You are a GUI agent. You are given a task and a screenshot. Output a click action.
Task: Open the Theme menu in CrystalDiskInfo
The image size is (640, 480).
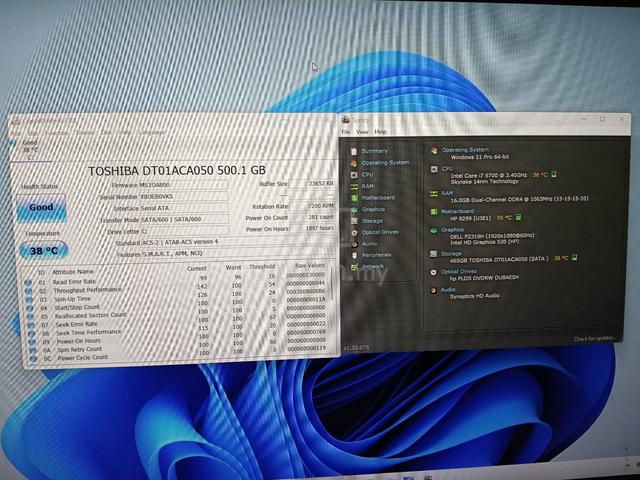[x=85, y=133]
